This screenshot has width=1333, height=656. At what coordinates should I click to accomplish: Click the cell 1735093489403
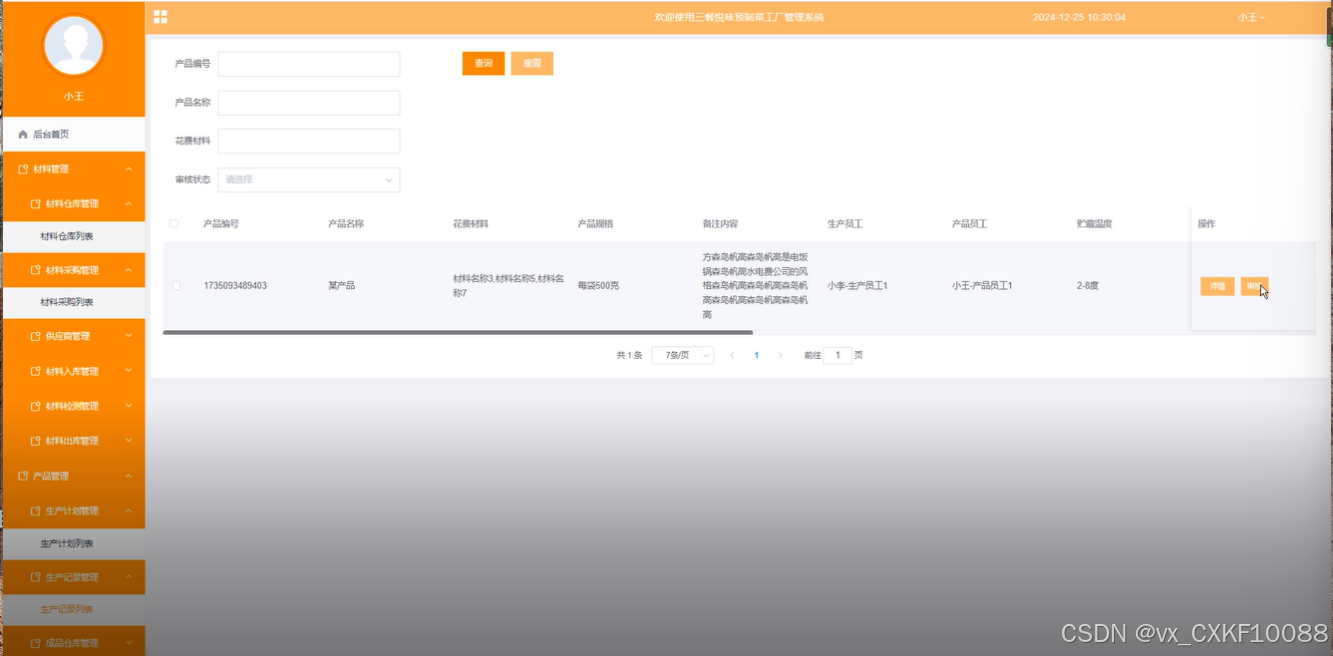235,286
